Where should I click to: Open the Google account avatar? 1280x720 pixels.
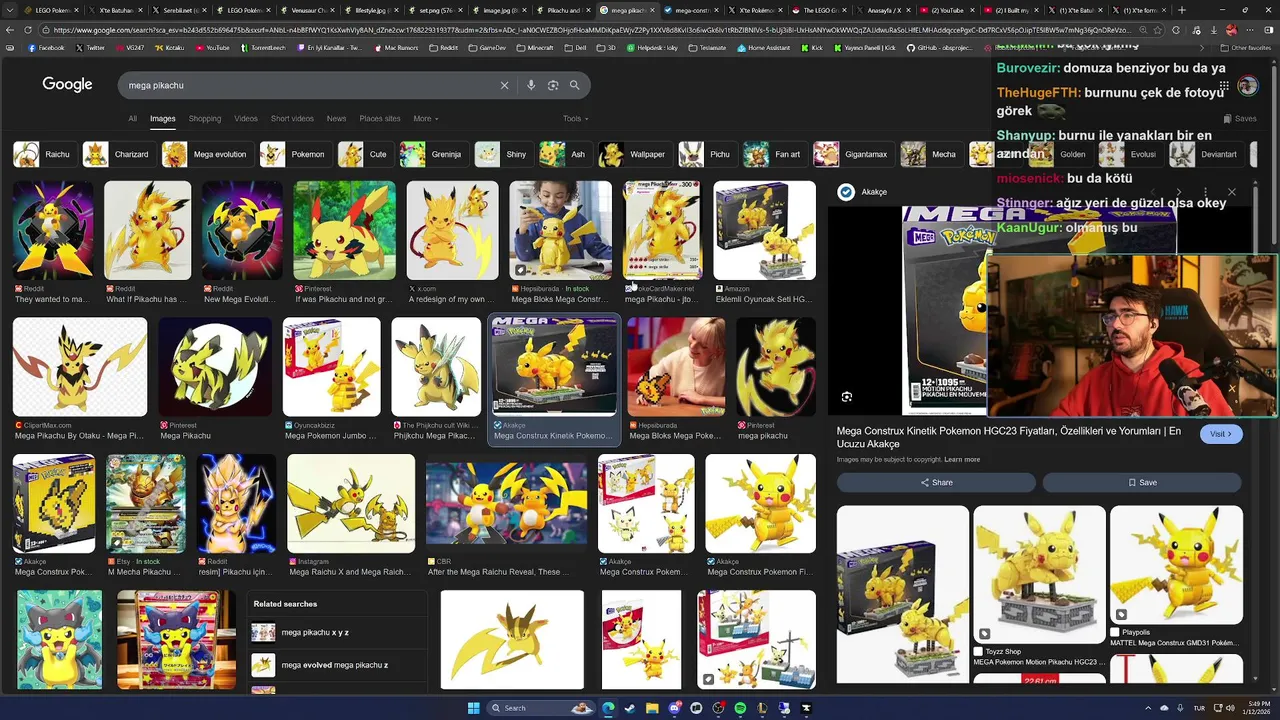click(1247, 85)
